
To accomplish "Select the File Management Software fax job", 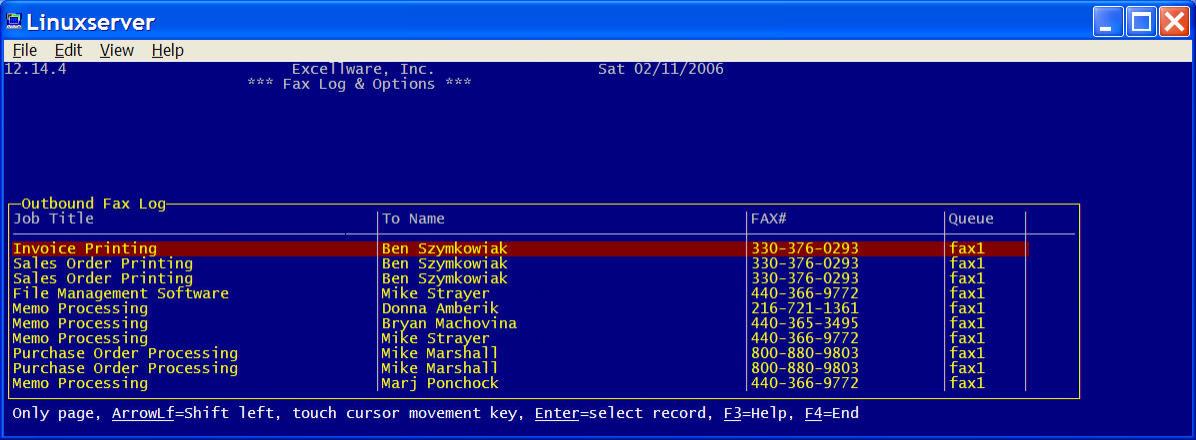I will point(120,293).
